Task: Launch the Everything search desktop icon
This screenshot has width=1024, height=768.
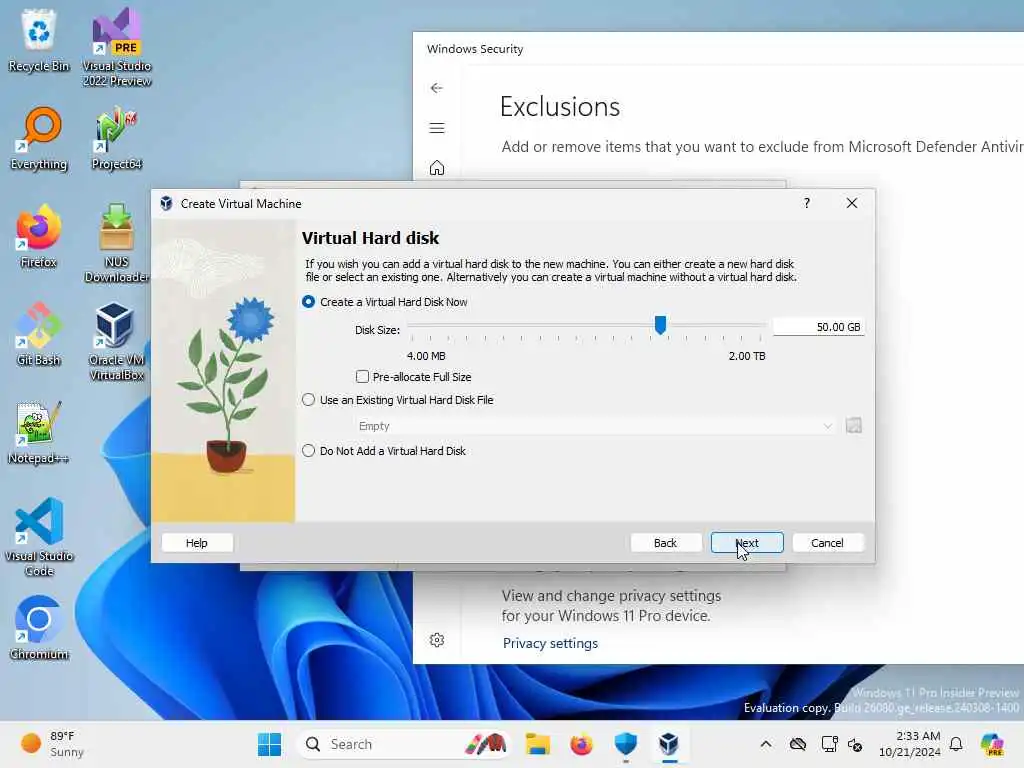Action: [39, 138]
